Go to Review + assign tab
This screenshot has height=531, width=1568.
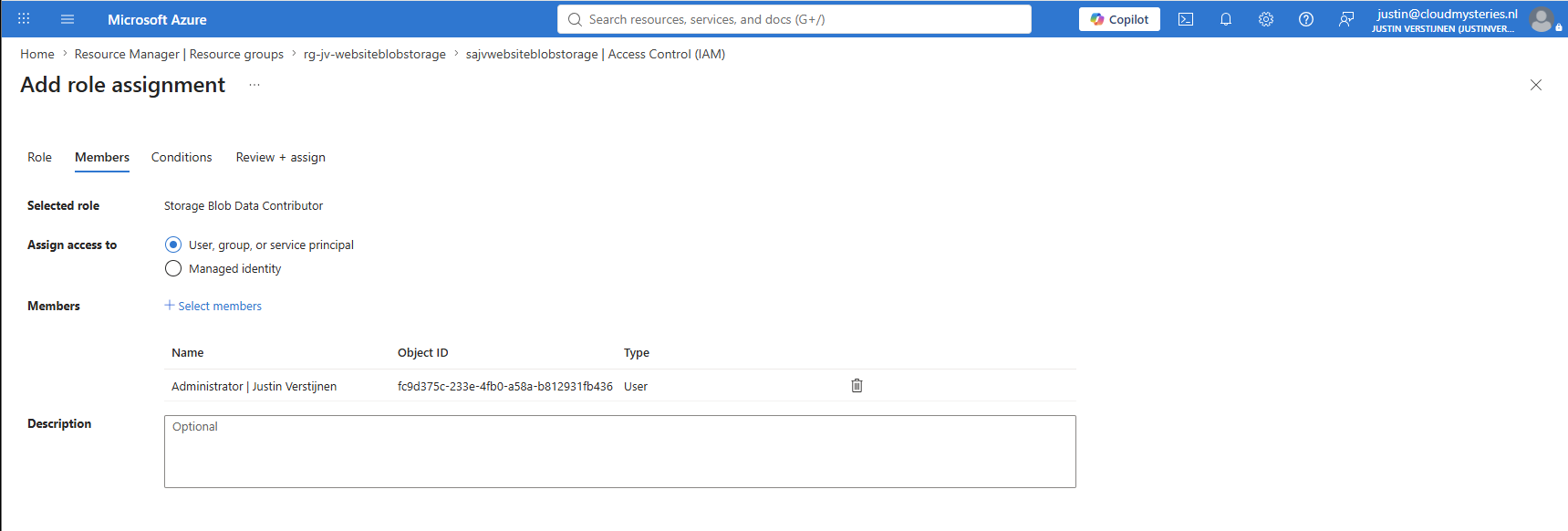(x=281, y=157)
